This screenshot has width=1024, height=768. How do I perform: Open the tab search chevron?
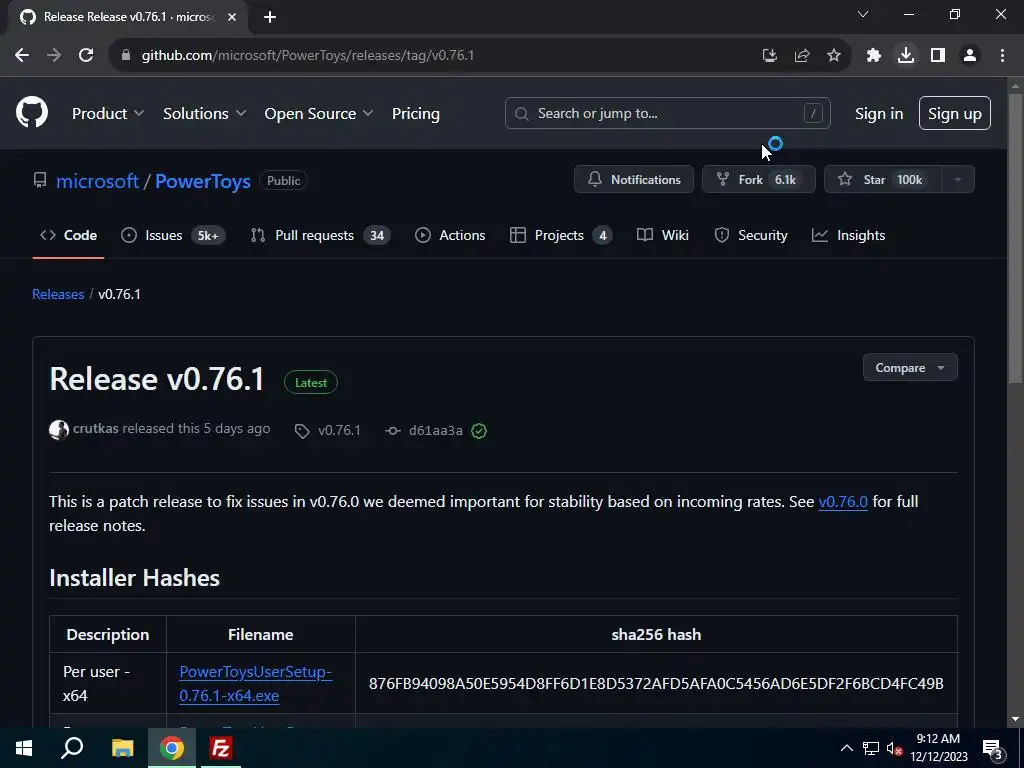[x=863, y=14]
